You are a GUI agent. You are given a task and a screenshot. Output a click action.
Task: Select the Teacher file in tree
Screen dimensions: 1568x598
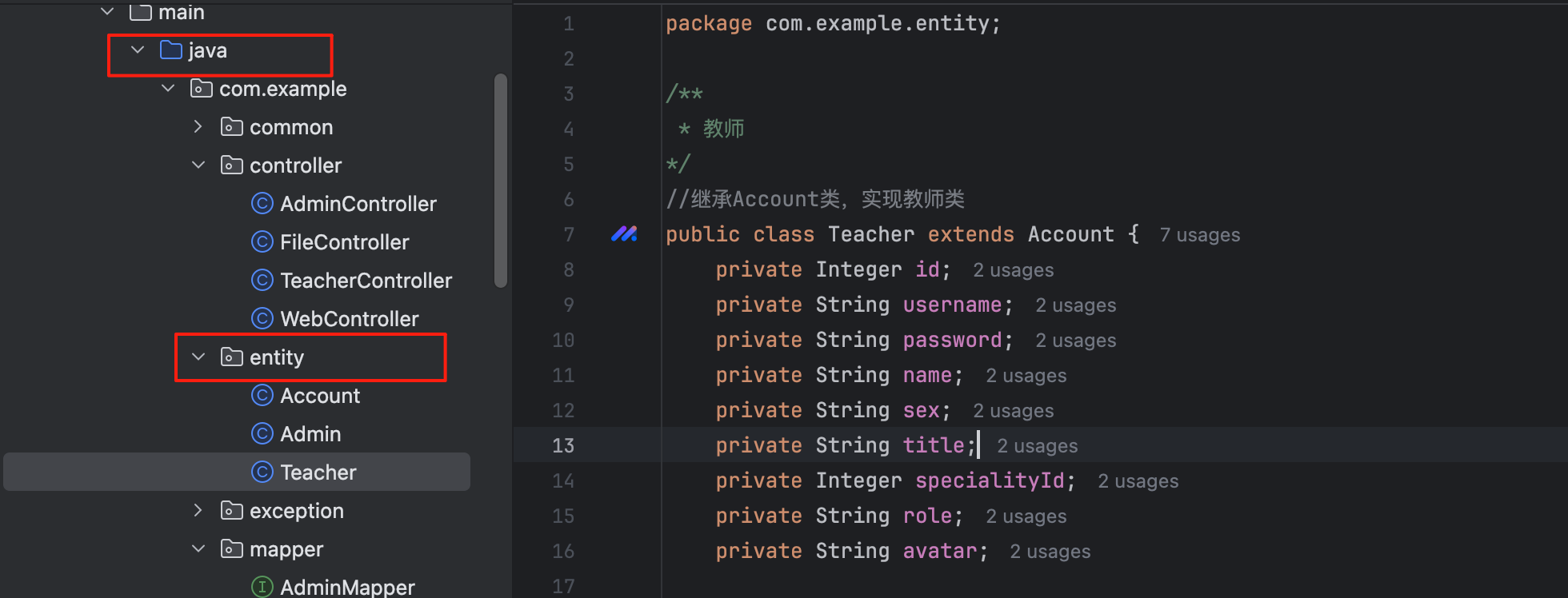(x=318, y=472)
